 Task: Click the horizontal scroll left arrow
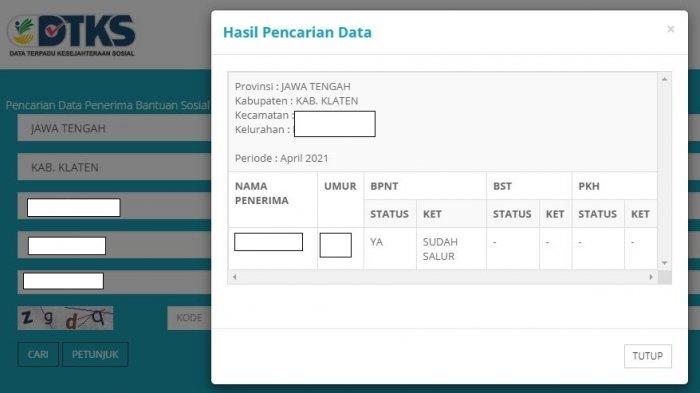[235, 277]
